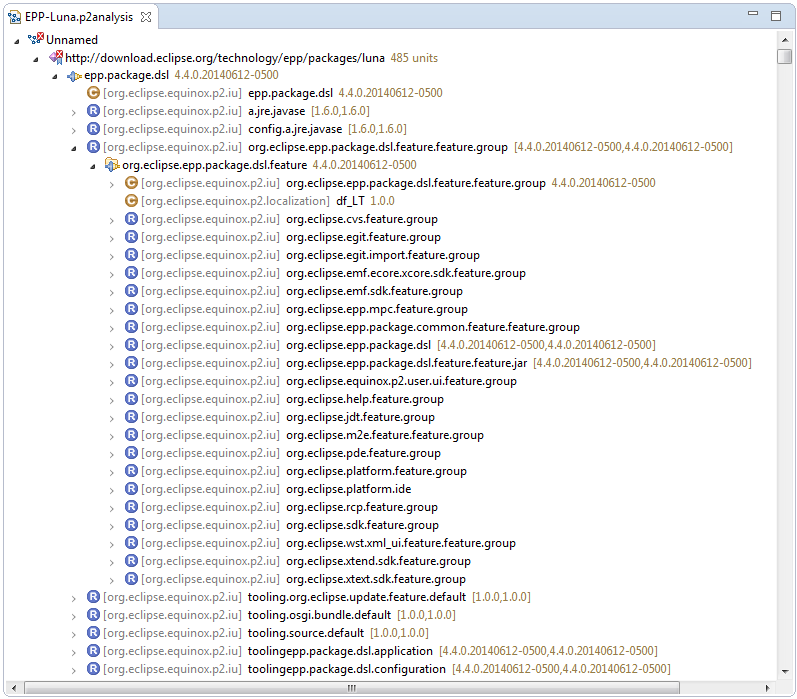
Task: Click the horizontal scrollbar thumb
Action: pyautogui.click(x=352, y=688)
